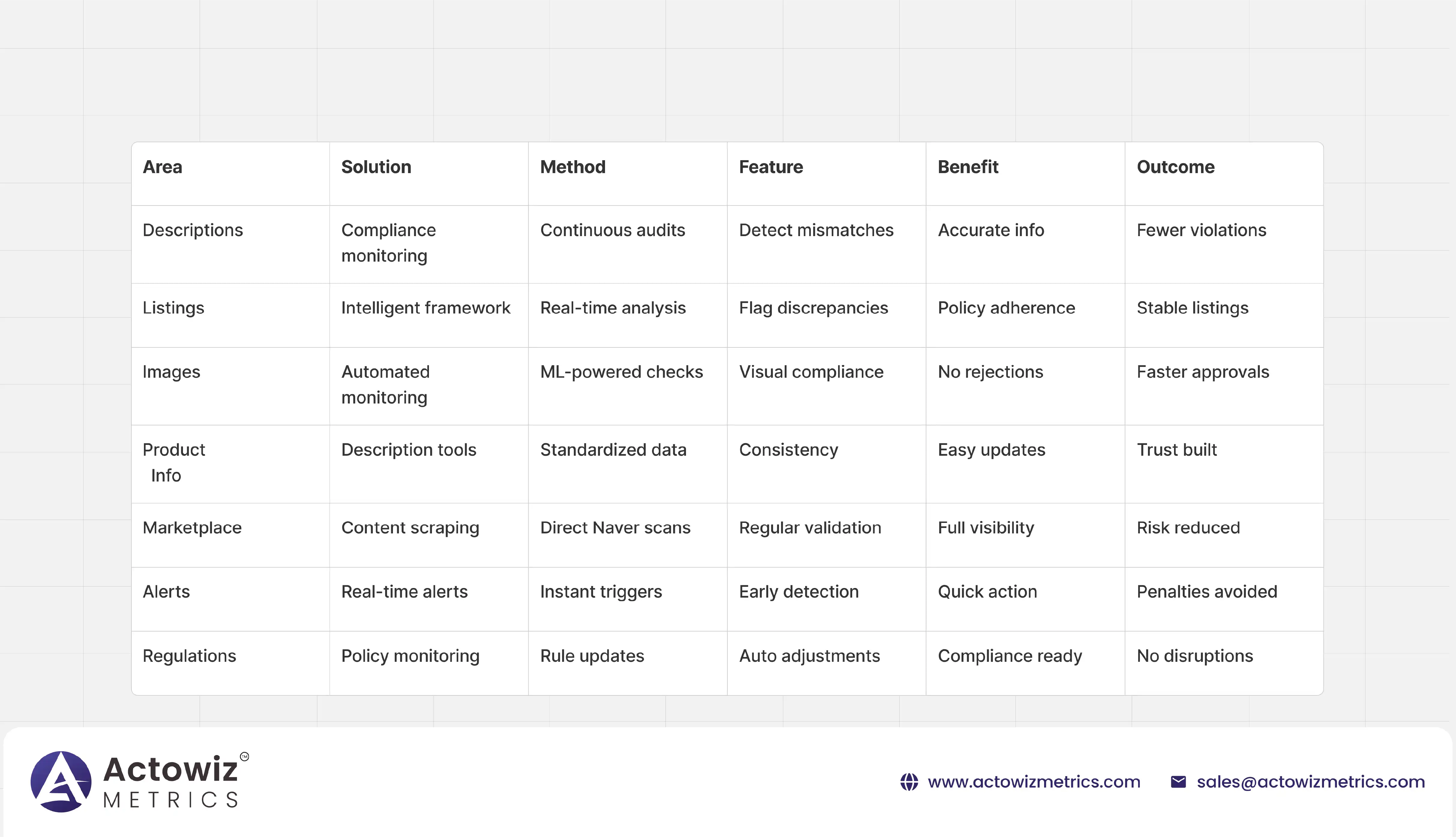Click the envelope icon beside sales email
This screenshot has height=837, width=1456.
pyautogui.click(x=1178, y=782)
